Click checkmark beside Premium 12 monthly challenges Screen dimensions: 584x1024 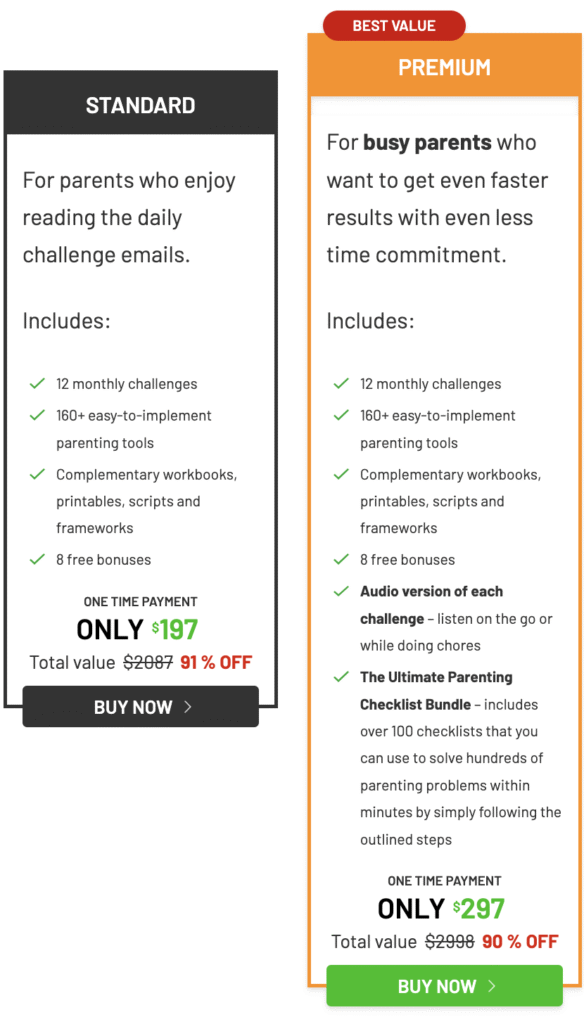coord(341,383)
